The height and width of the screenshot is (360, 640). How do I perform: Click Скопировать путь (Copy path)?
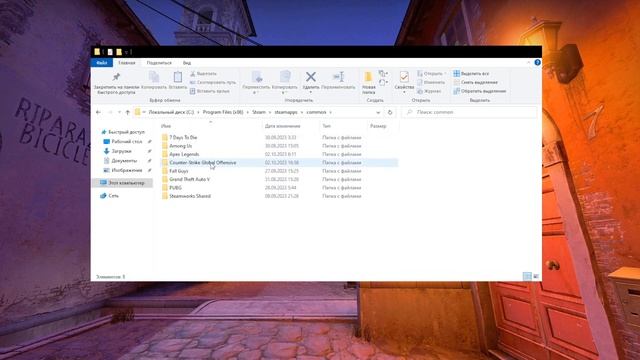pyautogui.click(x=213, y=82)
